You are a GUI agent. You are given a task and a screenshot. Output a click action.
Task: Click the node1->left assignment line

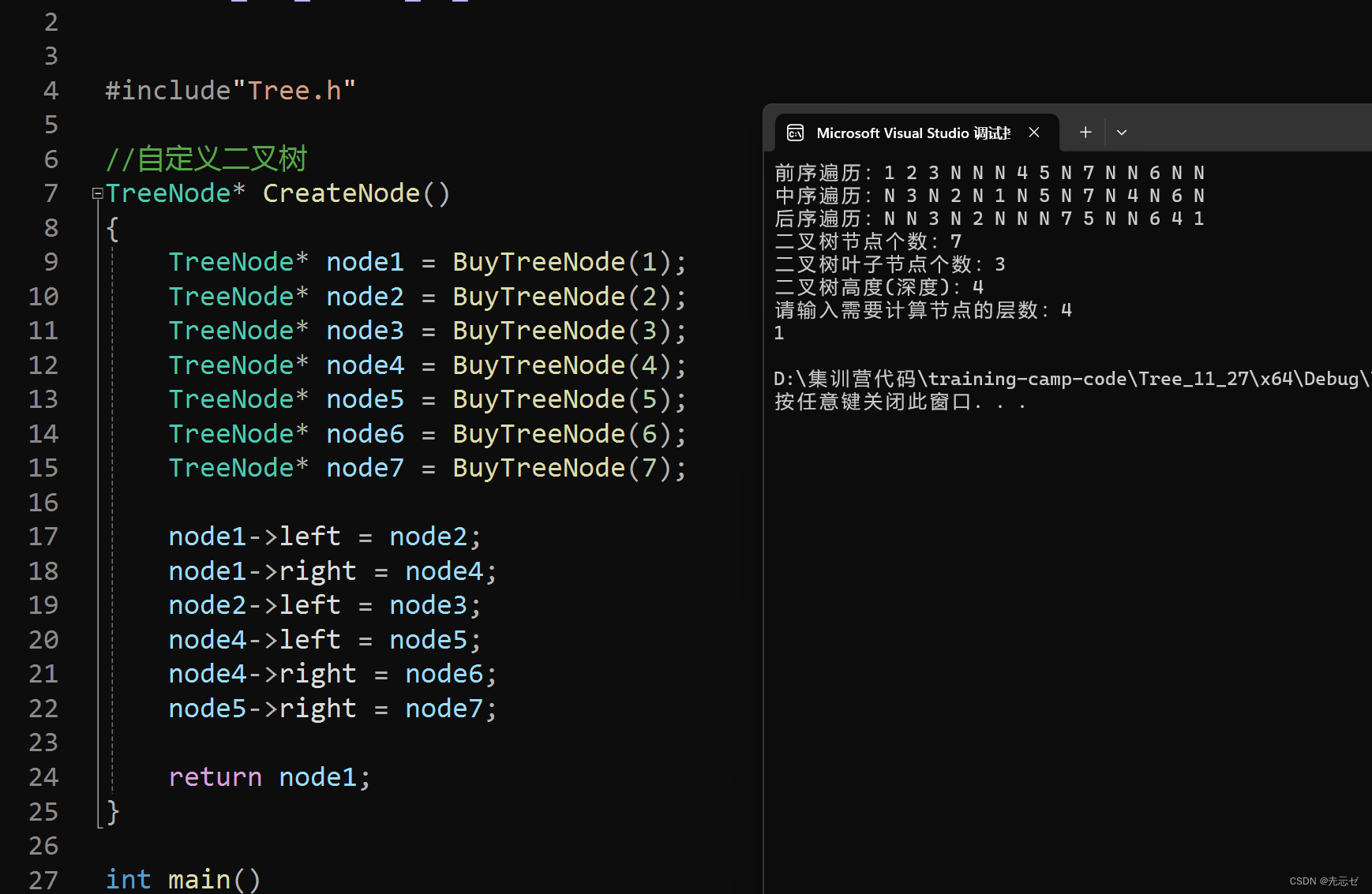click(324, 537)
